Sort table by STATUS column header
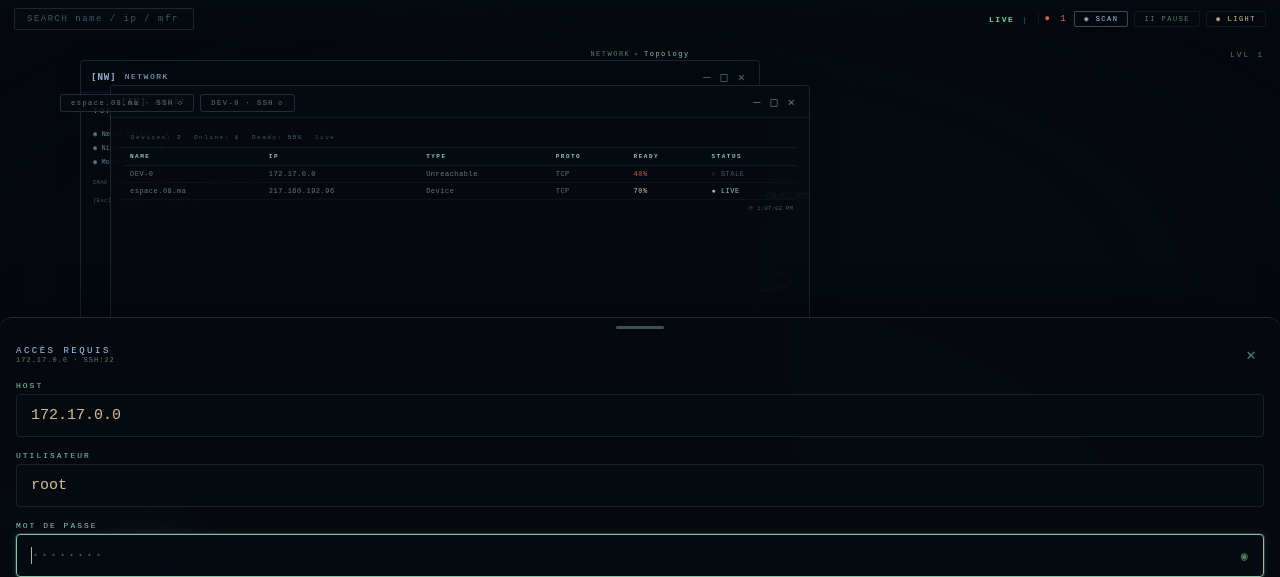This screenshot has width=1280, height=577. [x=727, y=156]
